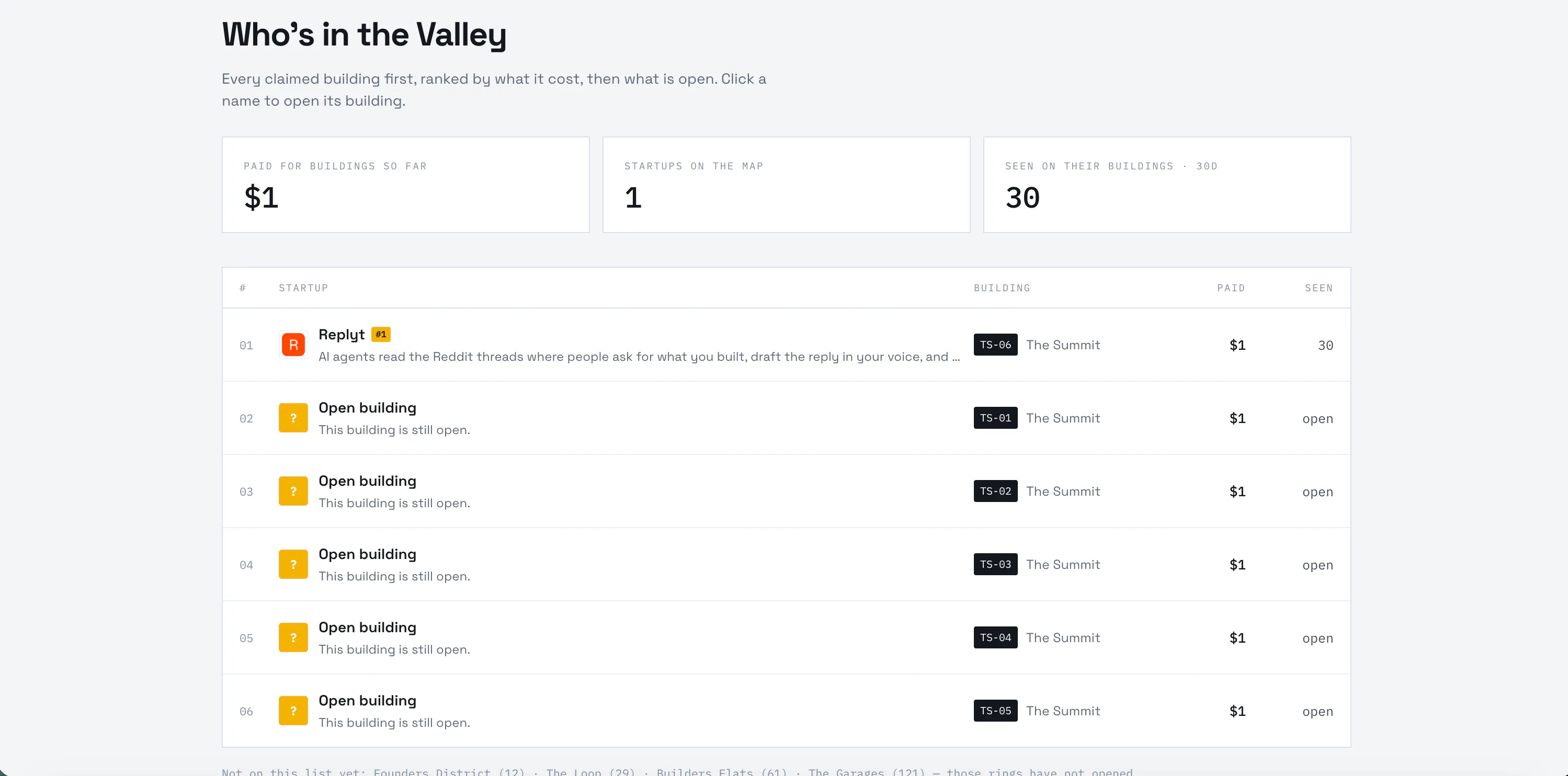Open the Open building name in row 03
This screenshot has height=776, width=1568.
[367, 481]
